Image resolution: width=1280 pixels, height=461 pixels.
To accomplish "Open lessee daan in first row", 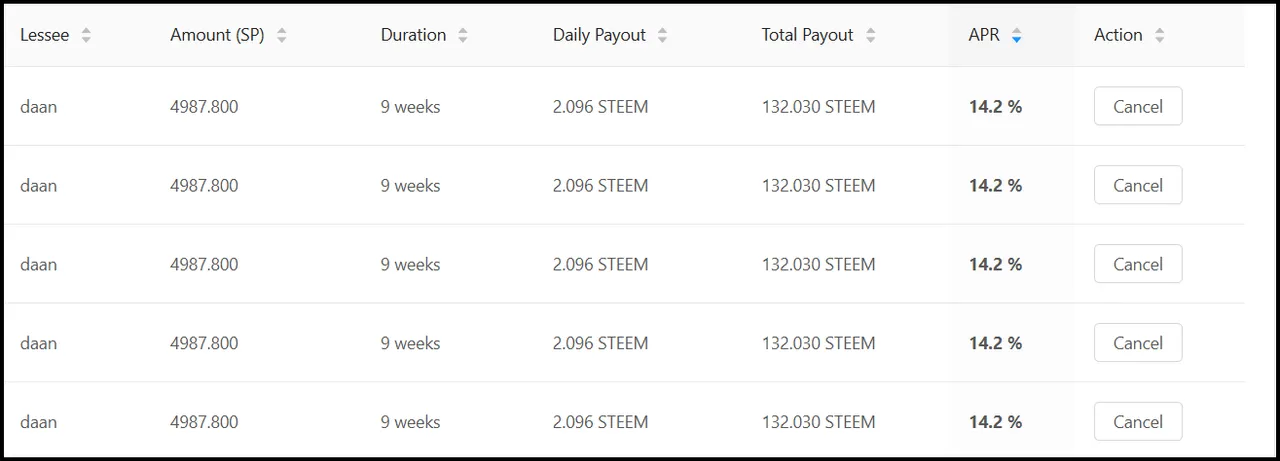I will click(x=38, y=106).
